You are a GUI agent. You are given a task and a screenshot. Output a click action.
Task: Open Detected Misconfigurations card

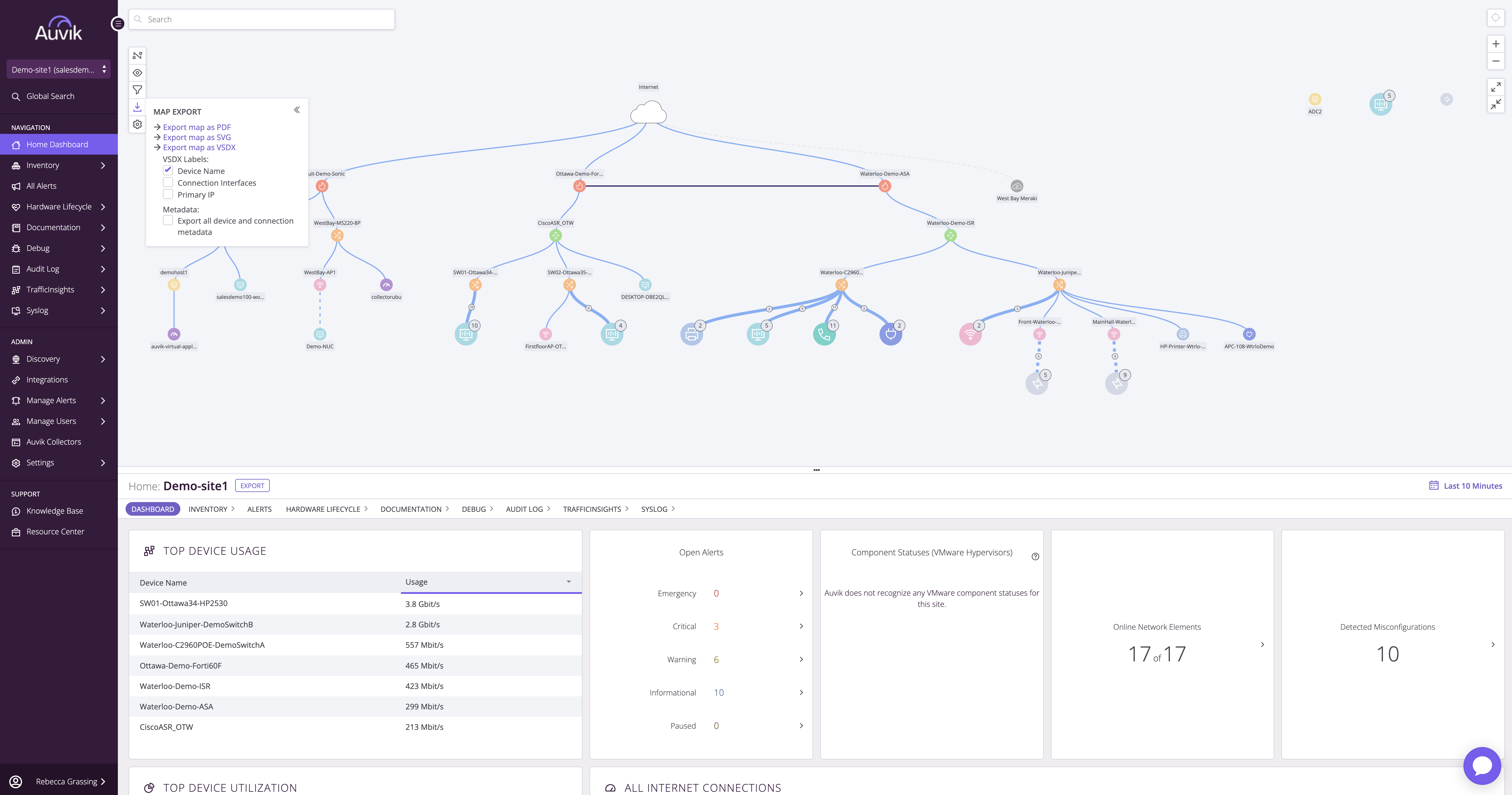(x=1392, y=645)
